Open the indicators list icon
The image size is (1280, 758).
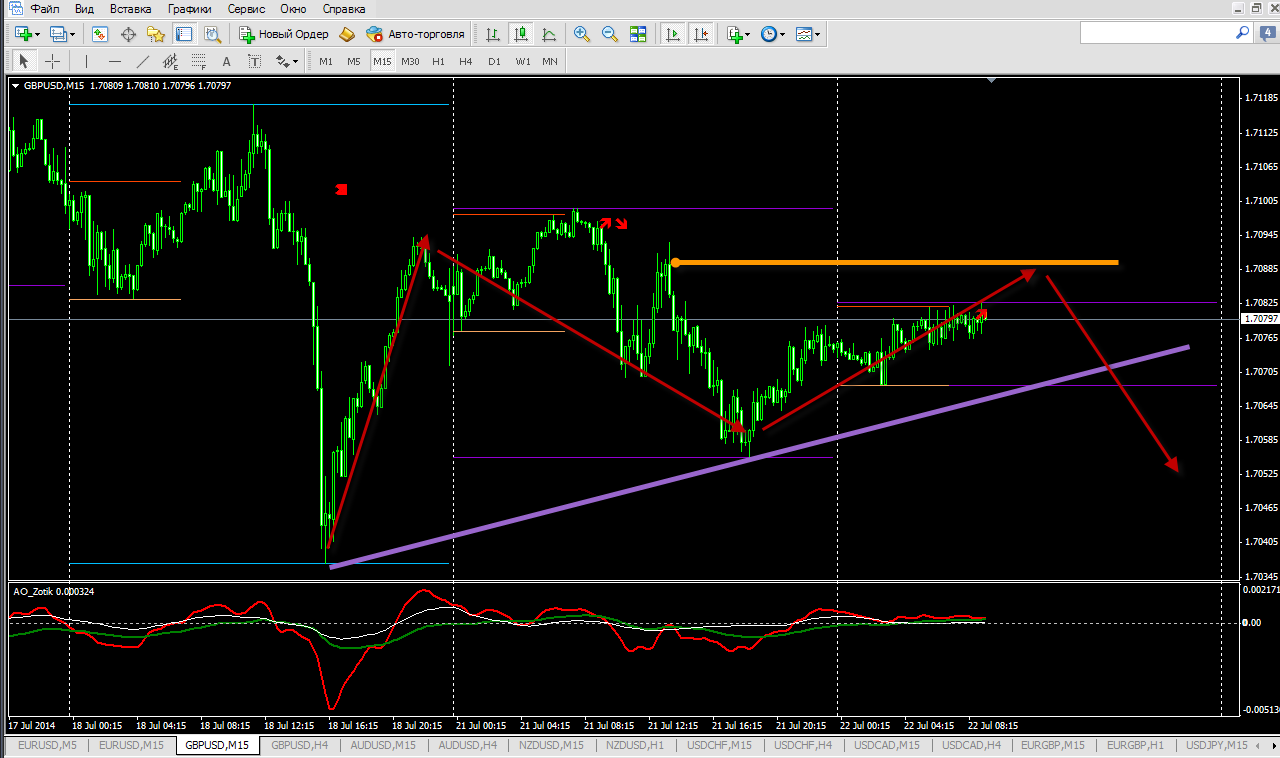[734, 34]
